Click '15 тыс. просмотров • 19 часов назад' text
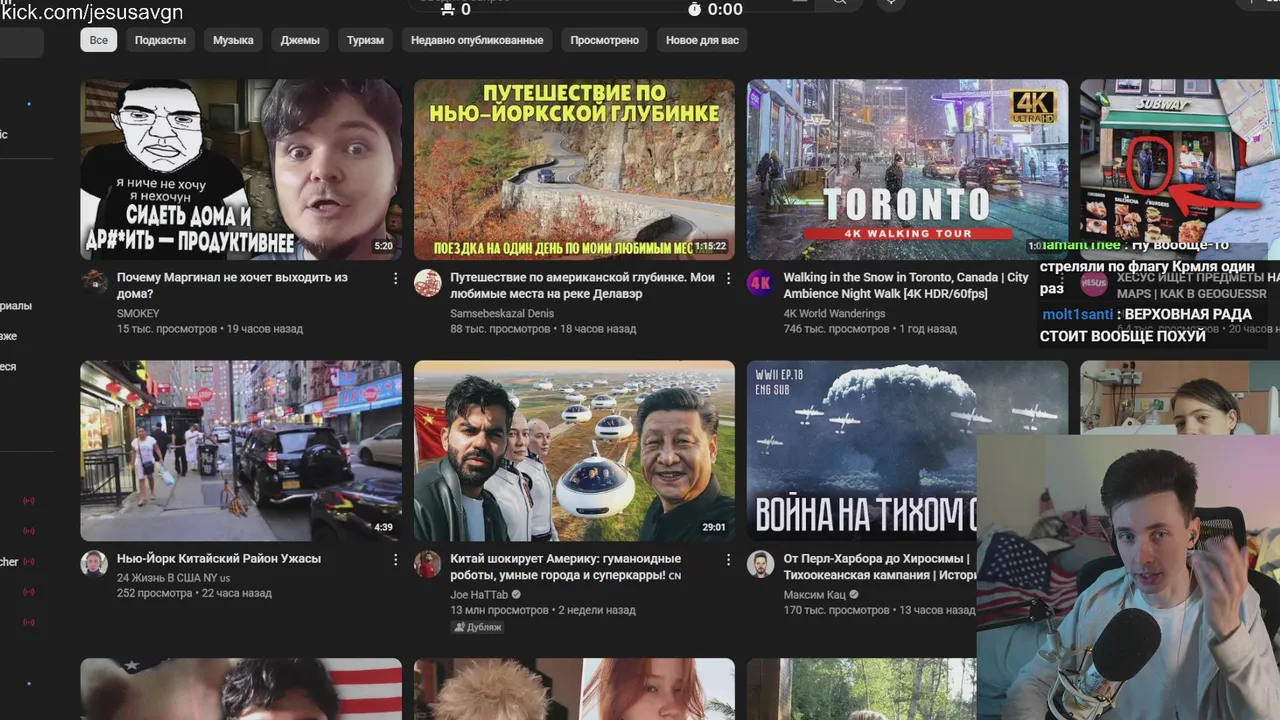Viewport: 1280px width, 720px height. click(x=210, y=329)
